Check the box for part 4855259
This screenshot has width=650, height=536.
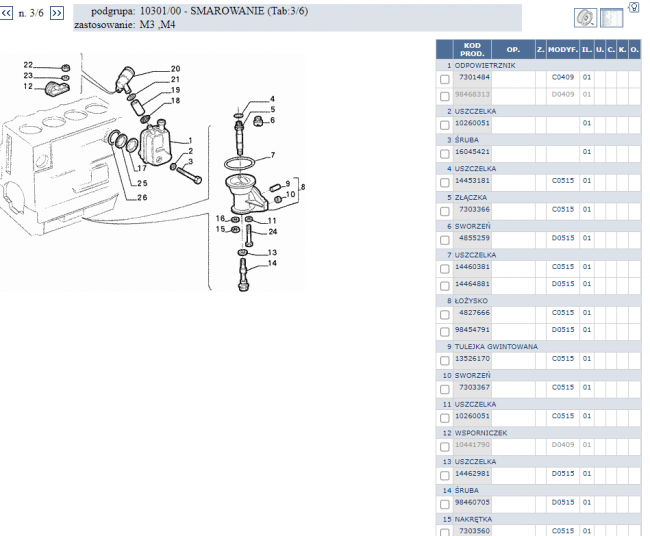tap(445, 240)
